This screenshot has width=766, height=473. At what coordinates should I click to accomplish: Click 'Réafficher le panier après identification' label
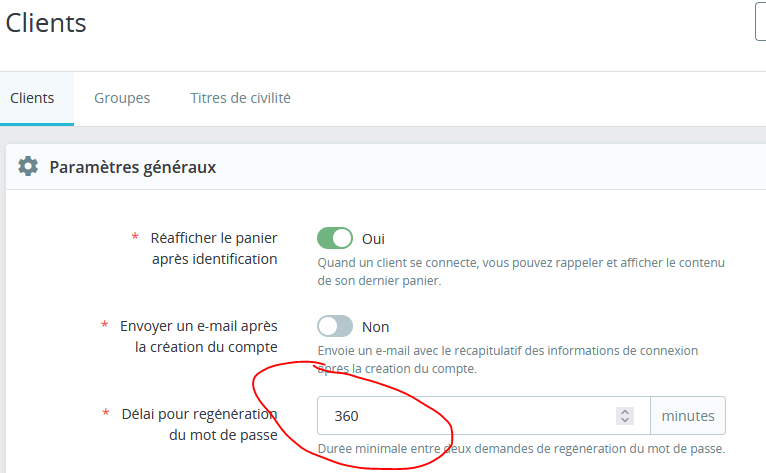[213, 248]
